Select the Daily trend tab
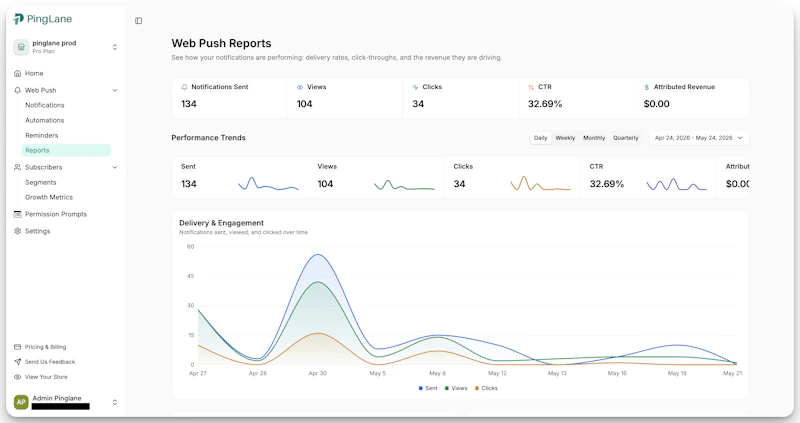The image size is (800, 423). coord(540,138)
